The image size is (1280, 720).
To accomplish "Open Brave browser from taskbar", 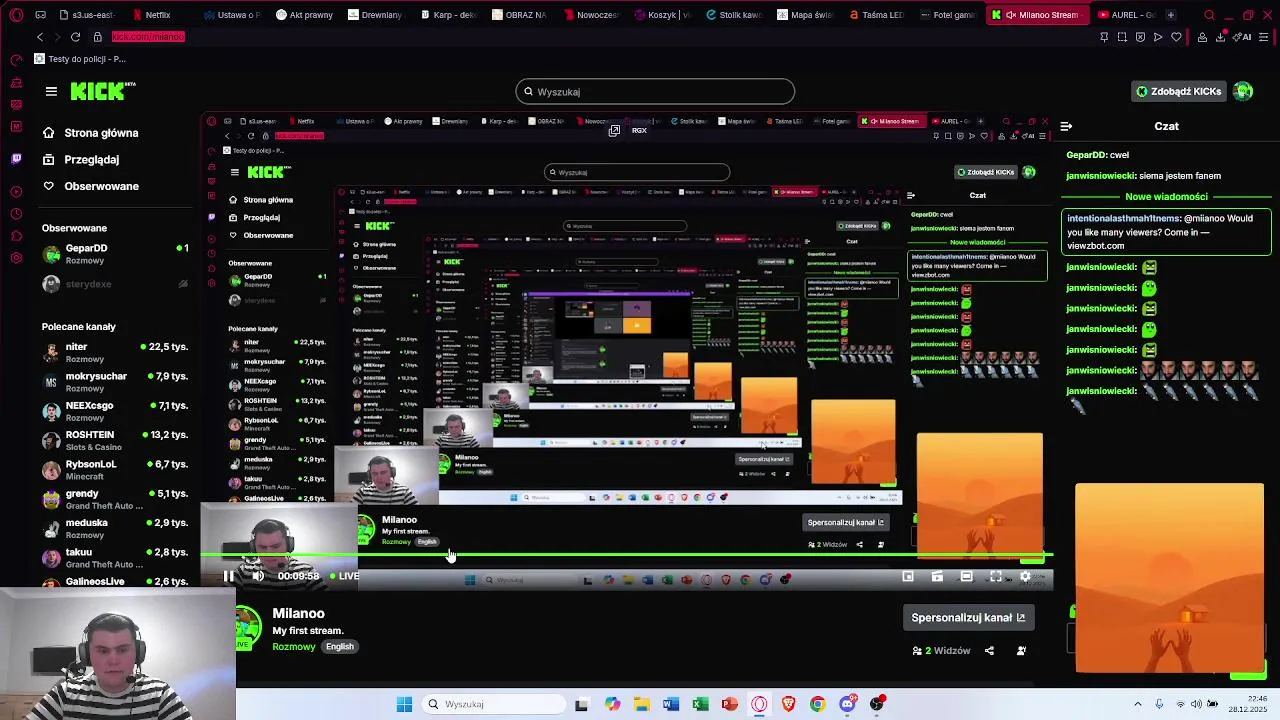I will pos(789,704).
